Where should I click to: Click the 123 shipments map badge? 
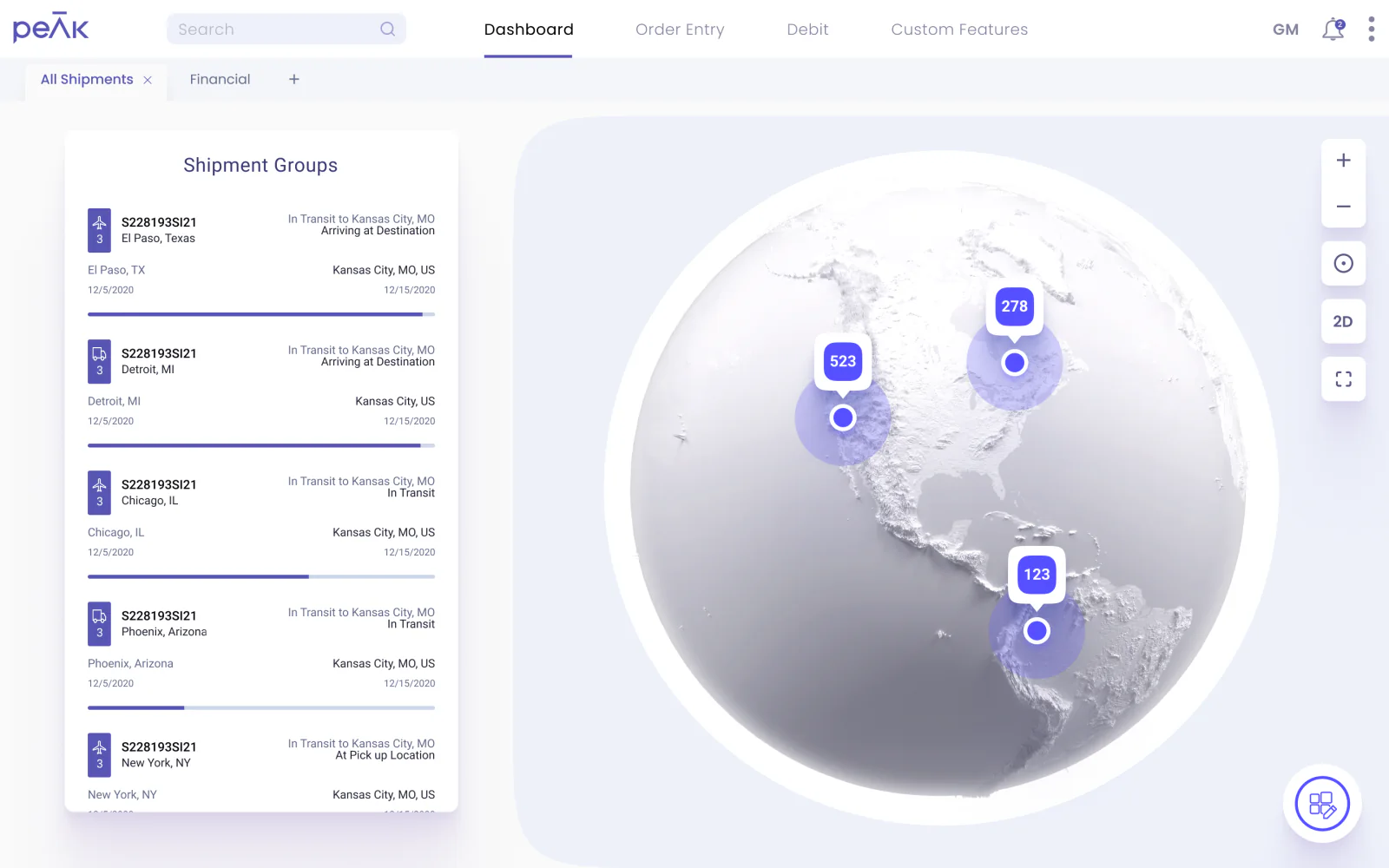pyautogui.click(x=1037, y=574)
